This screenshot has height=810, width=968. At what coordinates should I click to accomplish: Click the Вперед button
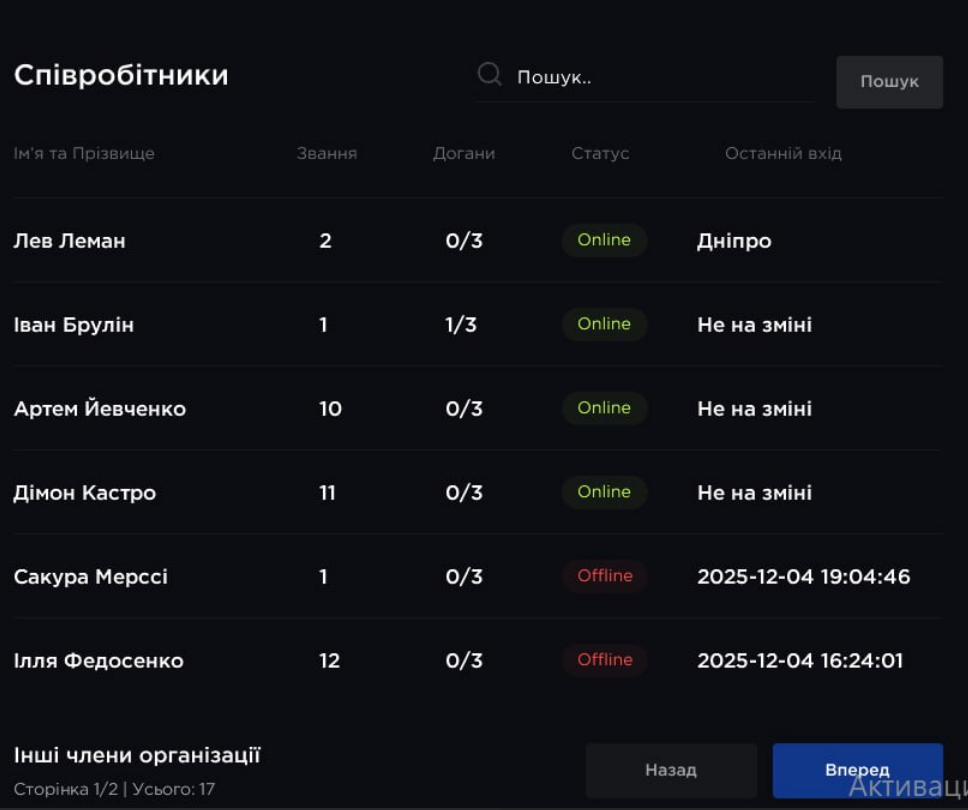click(x=857, y=770)
